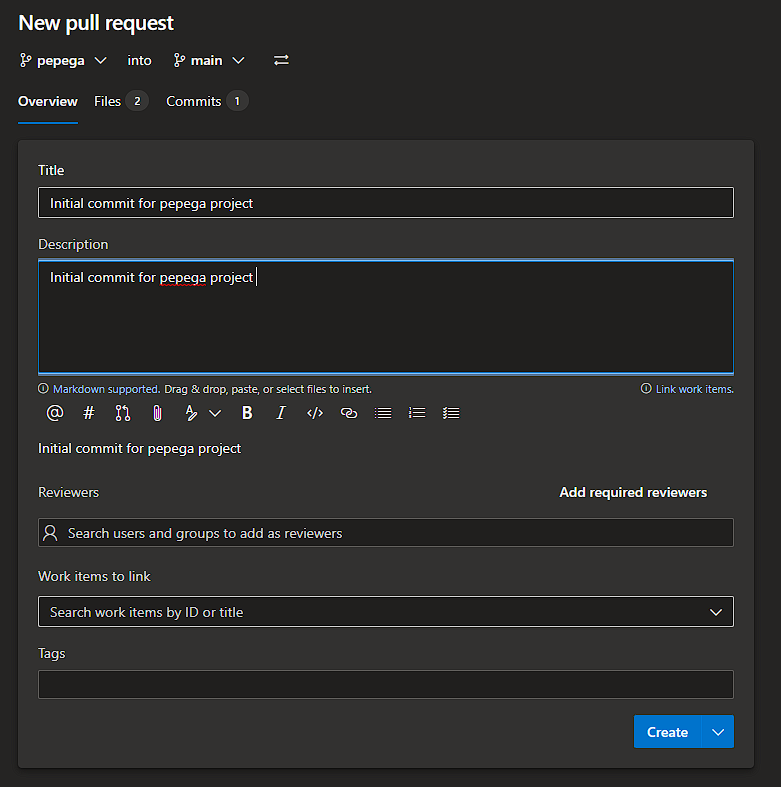Click the Create button

(x=667, y=732)
